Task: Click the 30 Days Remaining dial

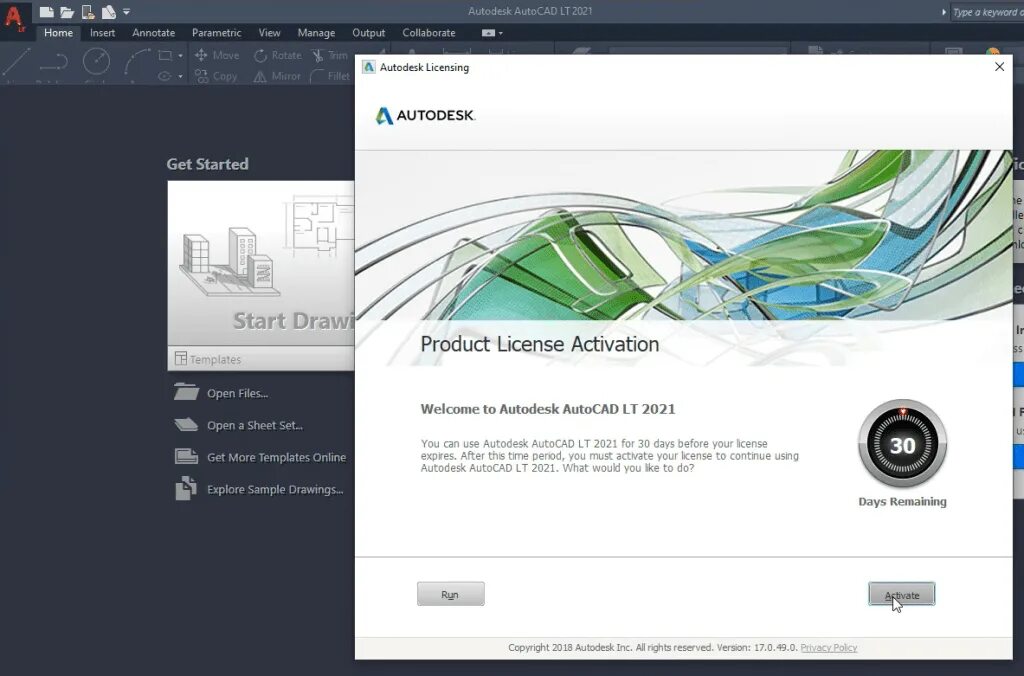Action: [903, 444]
